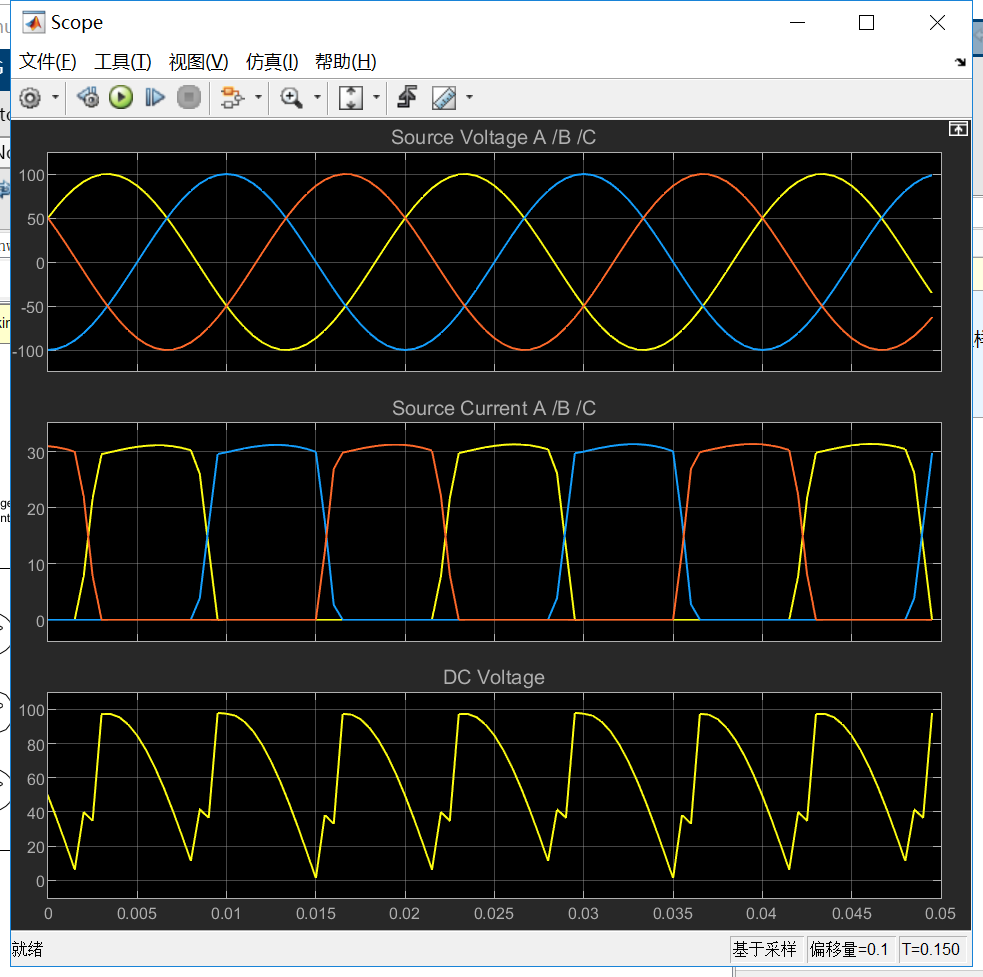Click the Source Voltage A /B /C title
This screenshot has height=977, width=983.
493,137
